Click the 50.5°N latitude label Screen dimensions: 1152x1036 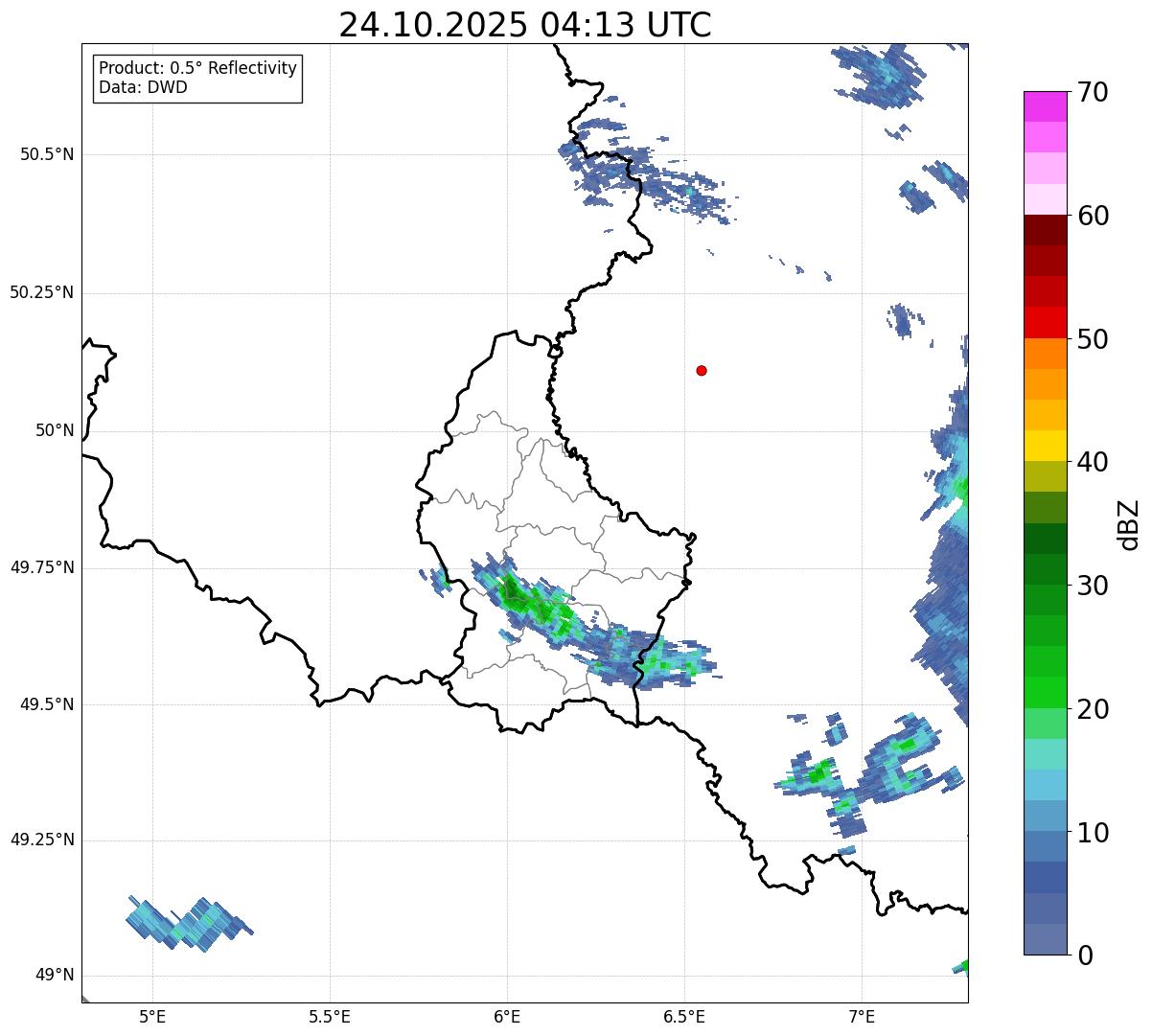[47, 154]
